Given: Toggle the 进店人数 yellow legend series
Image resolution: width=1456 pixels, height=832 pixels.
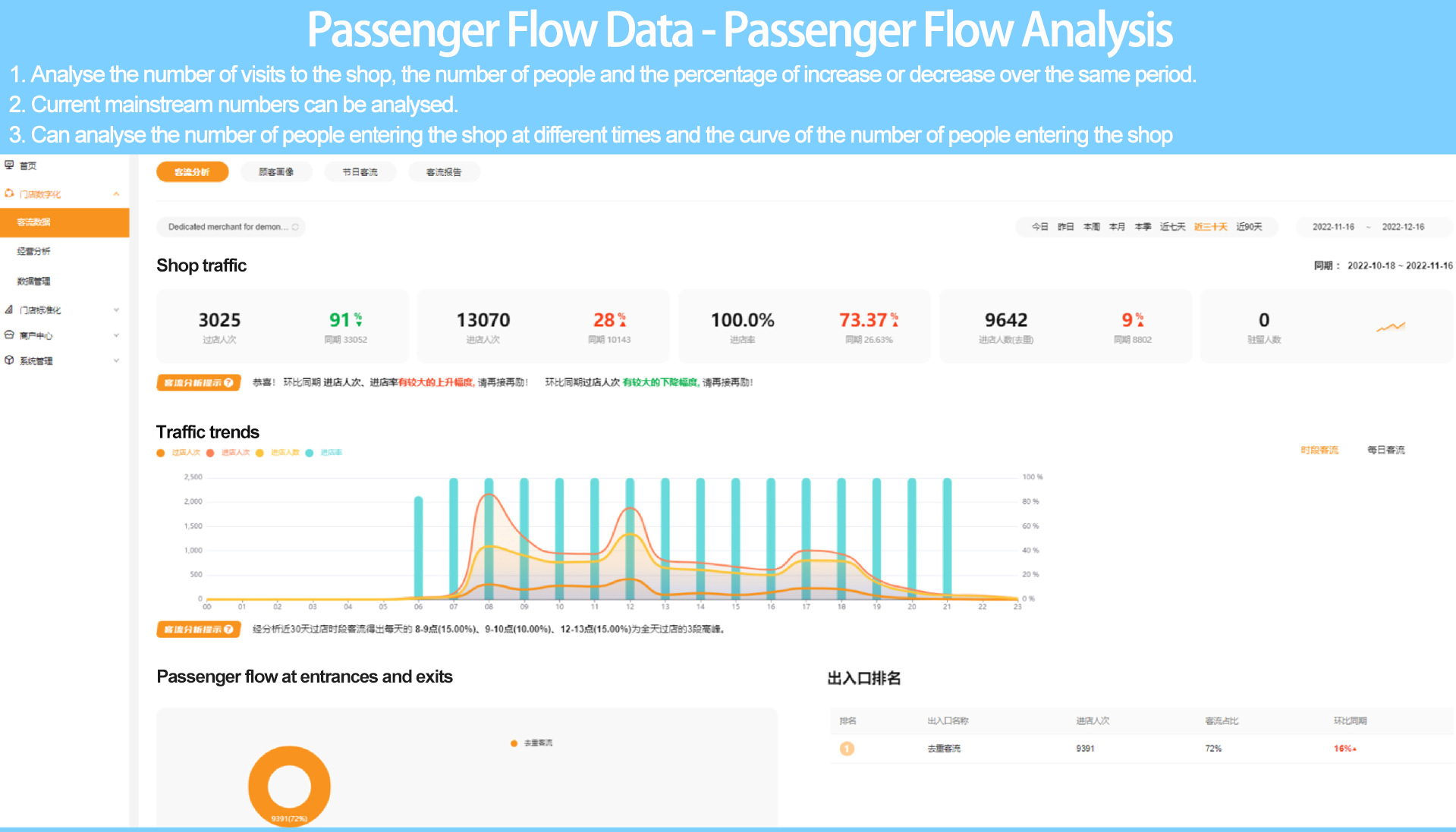Looking at the screenshot, I should pyautogui.click(x=278, y=453).
